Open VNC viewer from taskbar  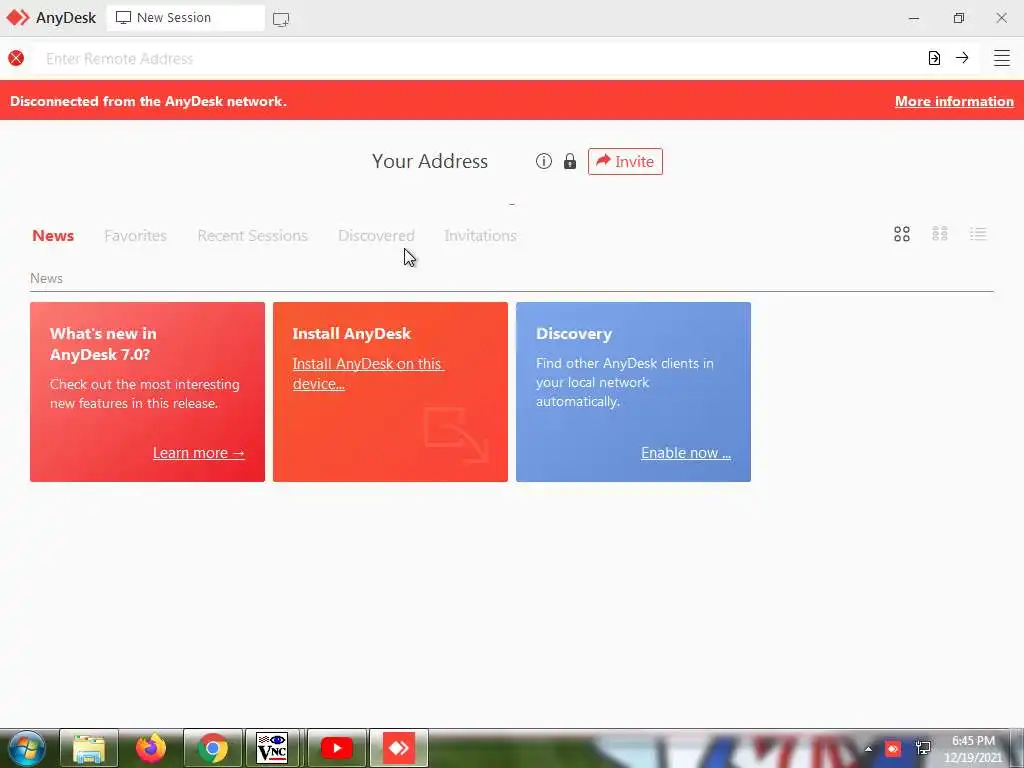272,748
